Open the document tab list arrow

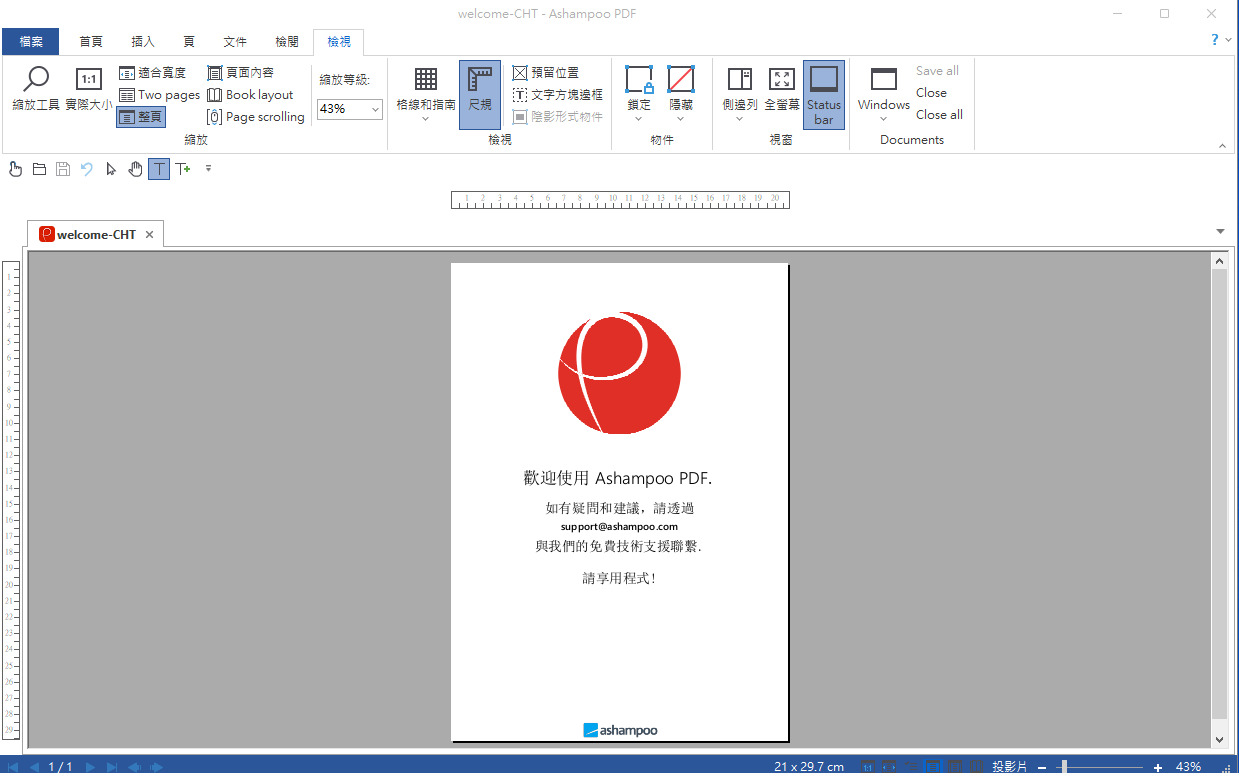(1220, 231)
